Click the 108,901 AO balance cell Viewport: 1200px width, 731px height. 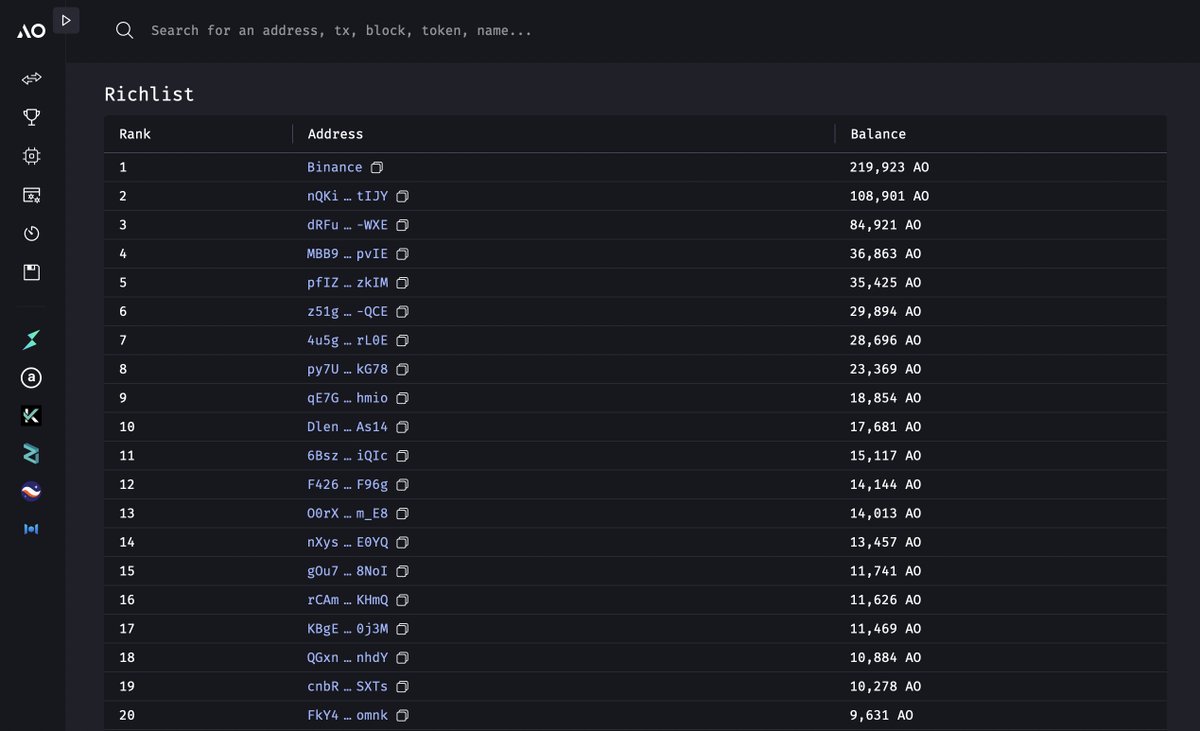pos(889,196)
